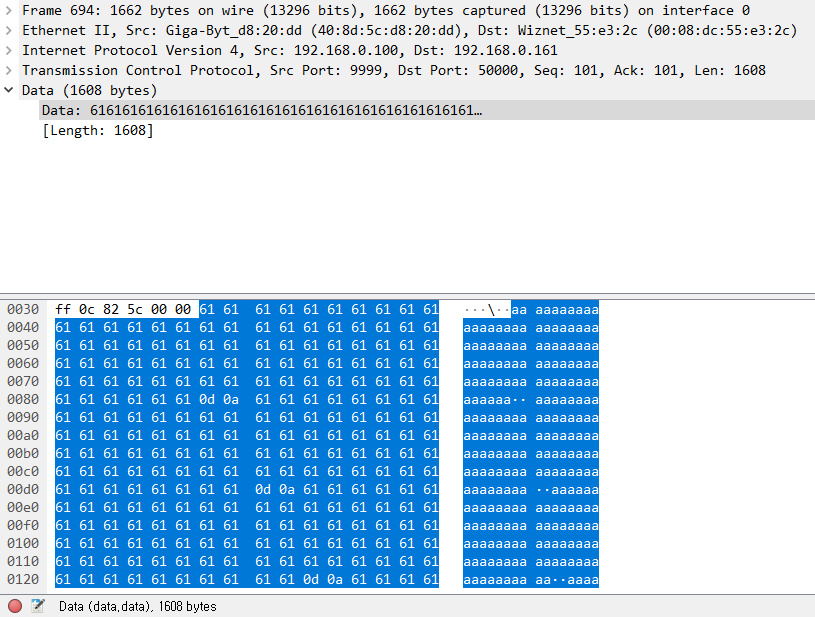Click hex offset 00a0 in bytes pane

(23, 436)
